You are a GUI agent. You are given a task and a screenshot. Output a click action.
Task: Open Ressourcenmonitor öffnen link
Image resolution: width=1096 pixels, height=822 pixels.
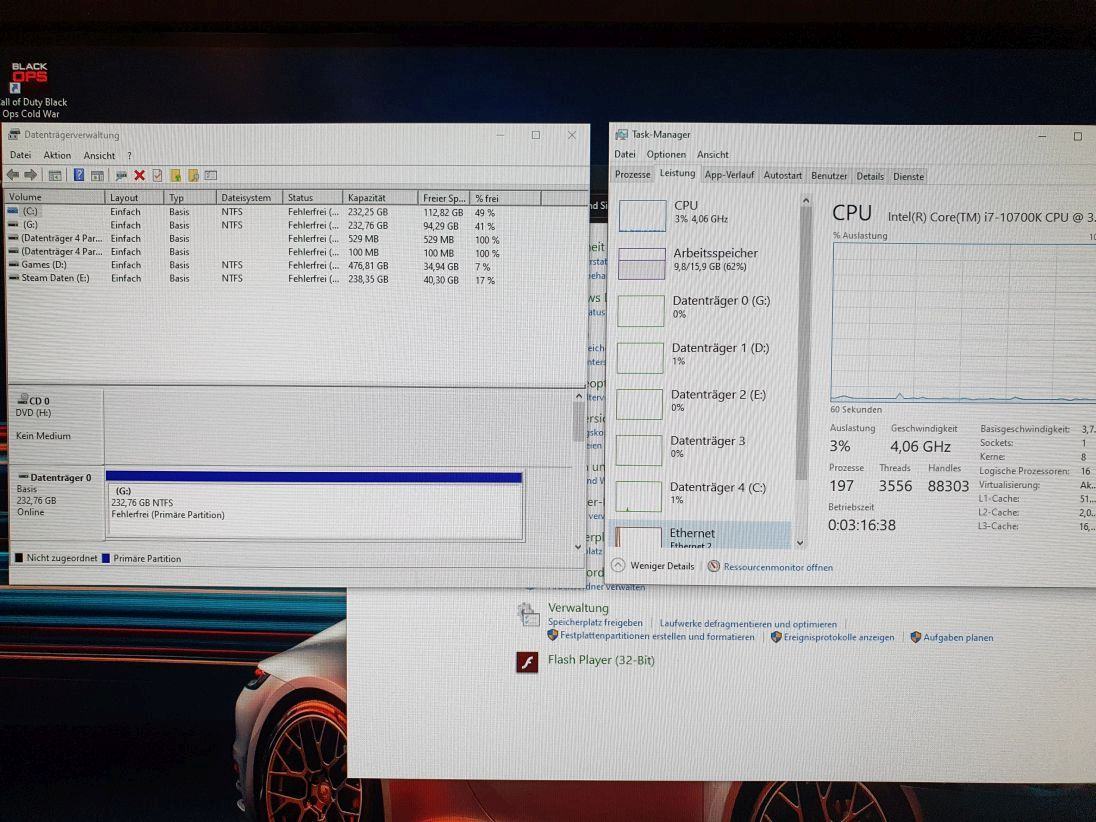(778, 568)
